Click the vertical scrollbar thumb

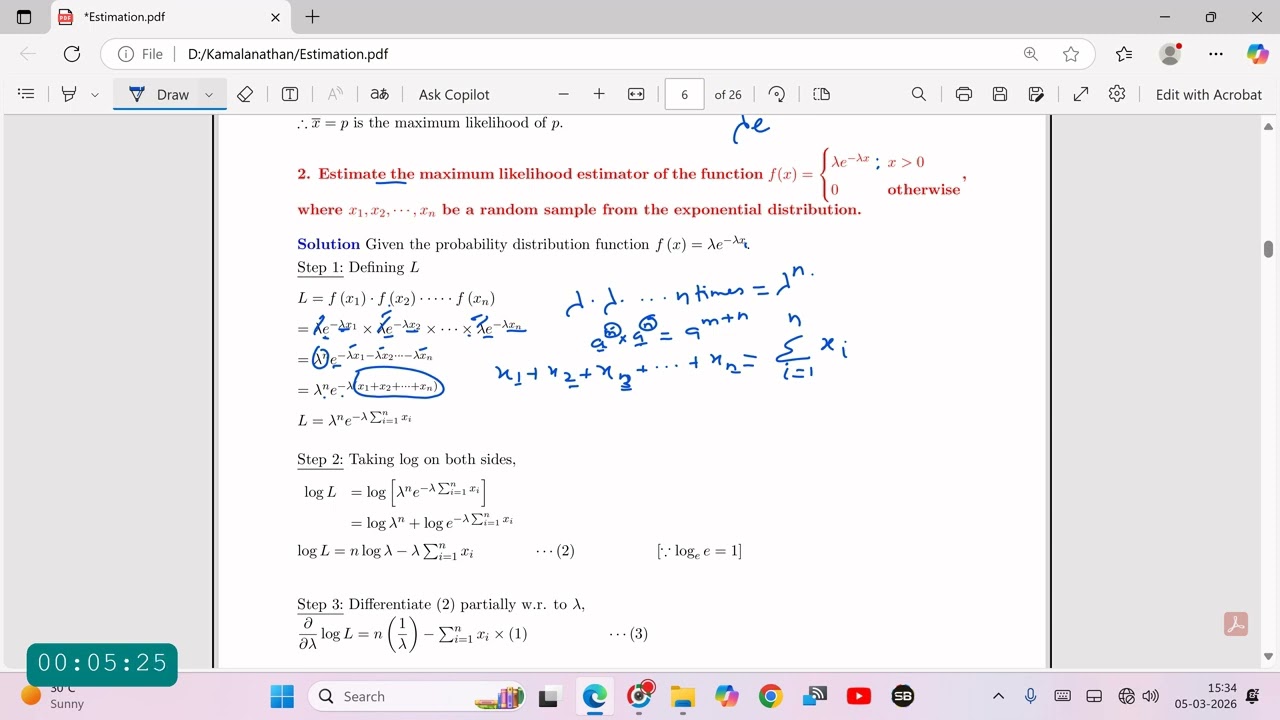point(1268,249)
